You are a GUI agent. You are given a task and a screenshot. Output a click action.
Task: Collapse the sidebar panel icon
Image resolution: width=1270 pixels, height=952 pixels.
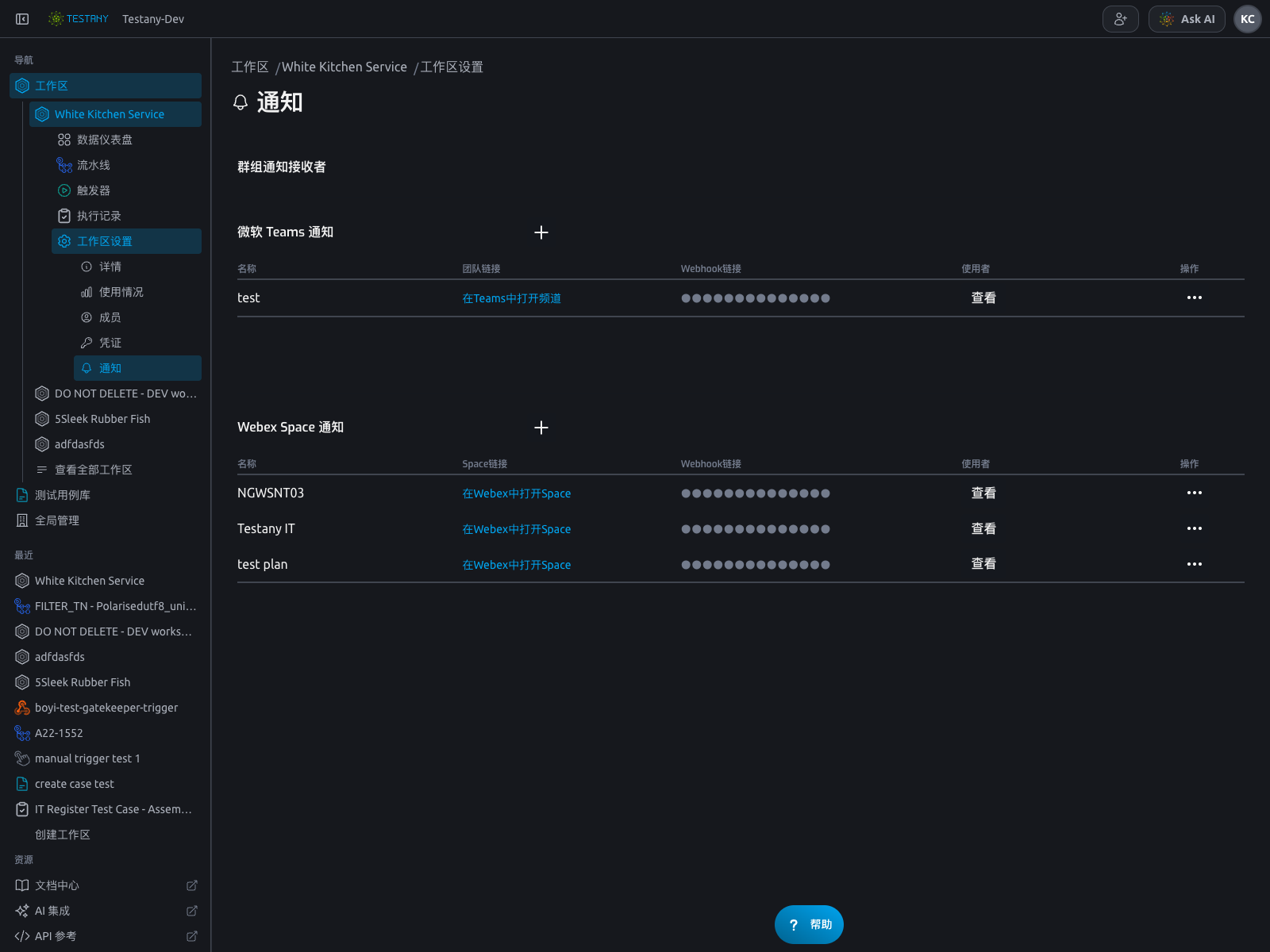pyautogui.click(x=22, y=19)
